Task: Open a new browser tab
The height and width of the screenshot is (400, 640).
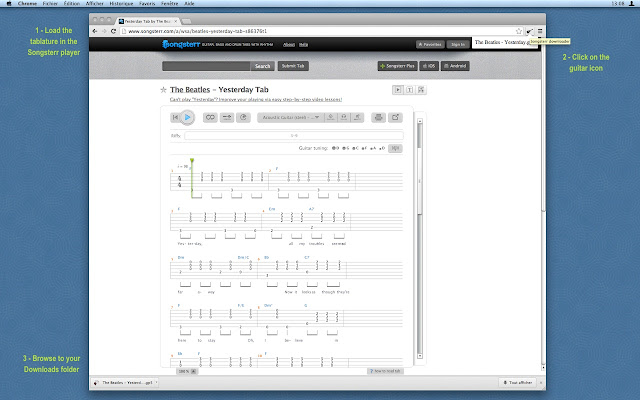Action: [186, 21]
